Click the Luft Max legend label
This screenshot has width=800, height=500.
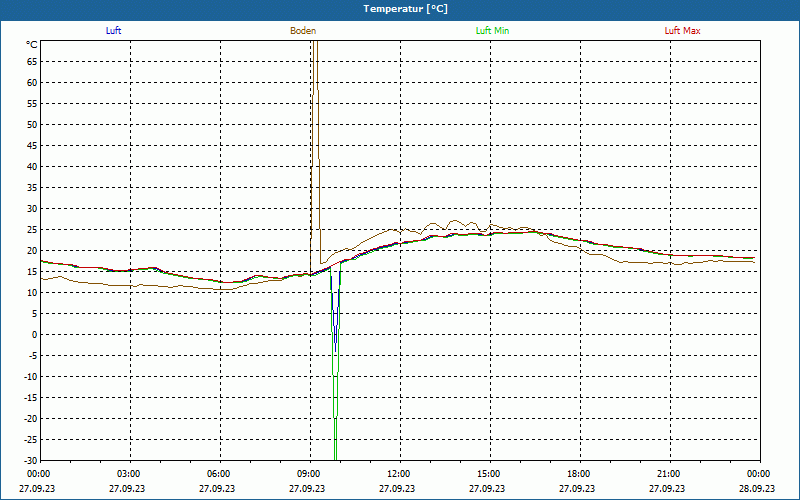[x=682, y=31]
